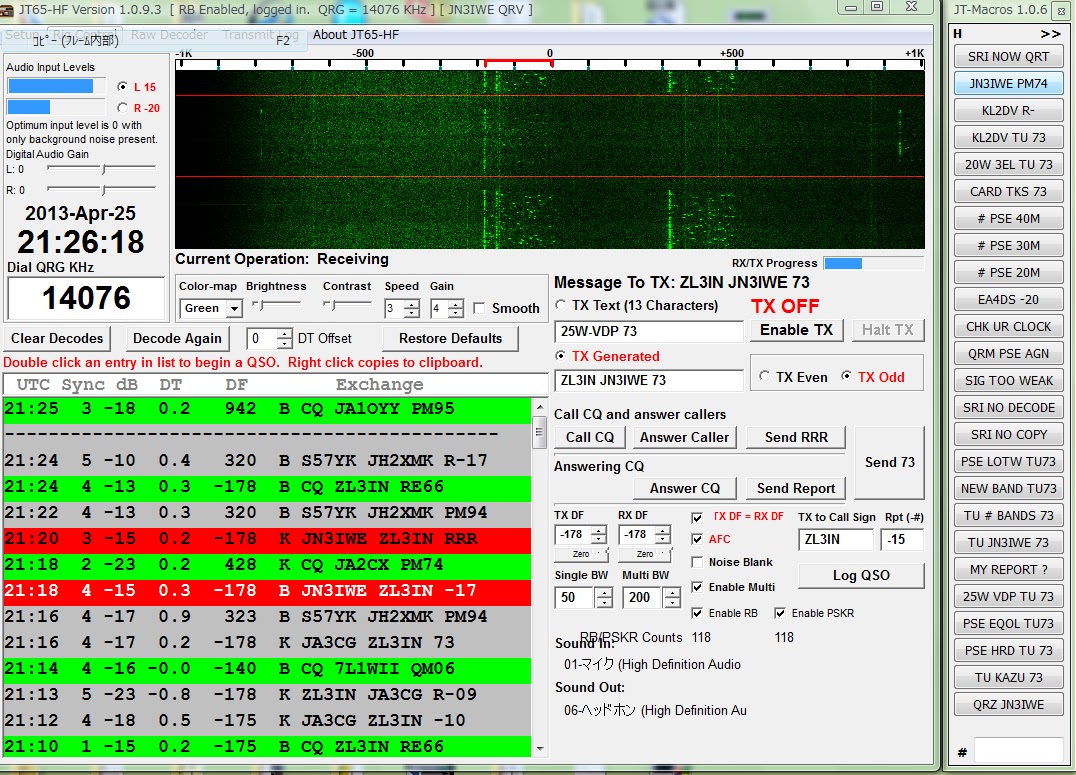
Task: Toggle Enable Multi checkbox
Action: pos(697,587)
